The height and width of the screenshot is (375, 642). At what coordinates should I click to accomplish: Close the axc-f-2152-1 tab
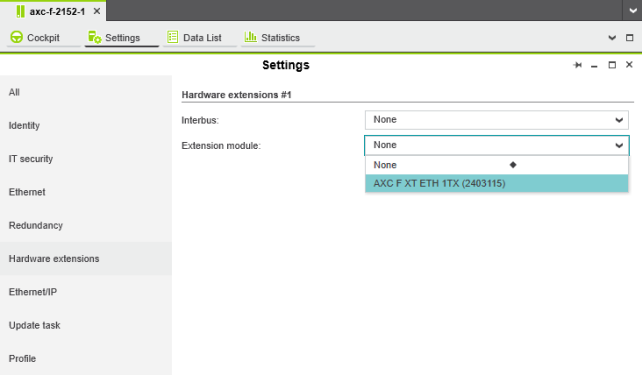point(97,11)
